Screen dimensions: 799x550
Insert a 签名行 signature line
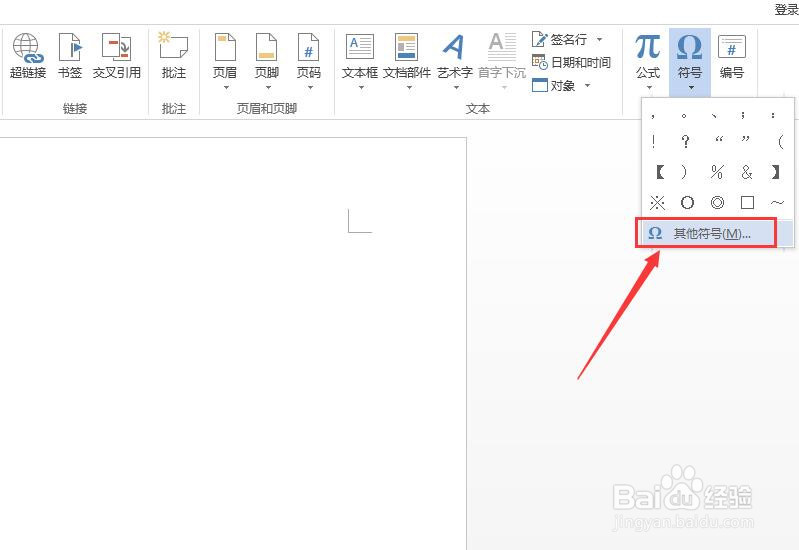tap(560, 39)
